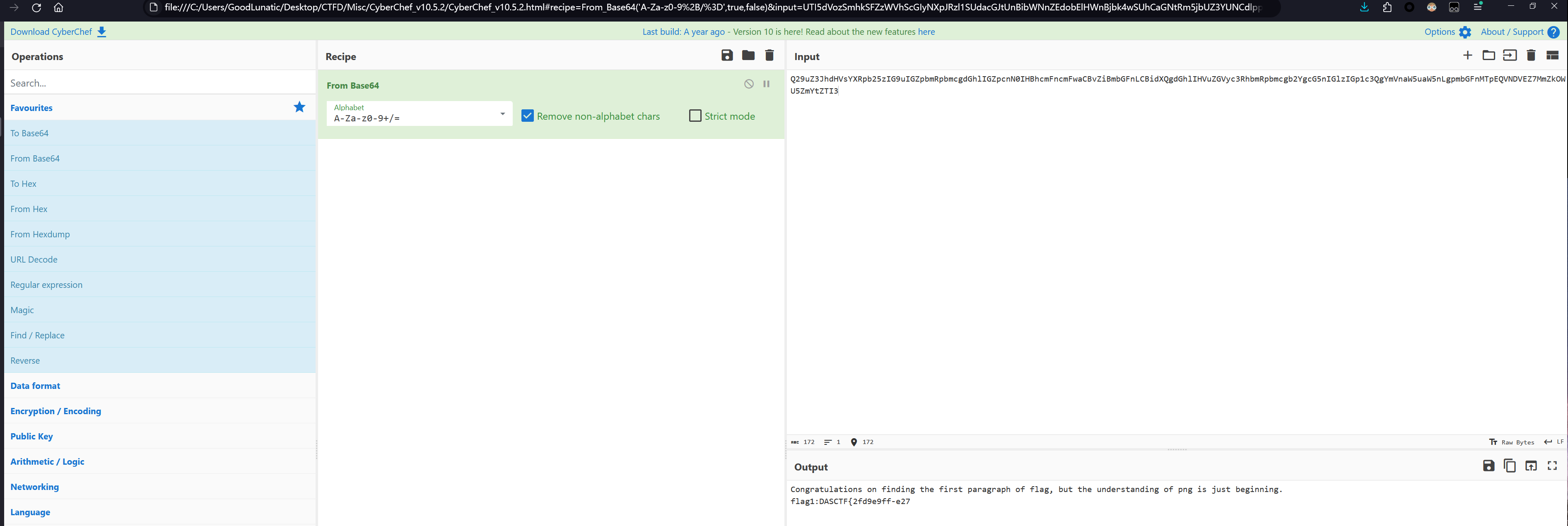Open browser extensions menu
Screen dimensions: 1568x526
pyautogui.click(x=1387, y=7)
